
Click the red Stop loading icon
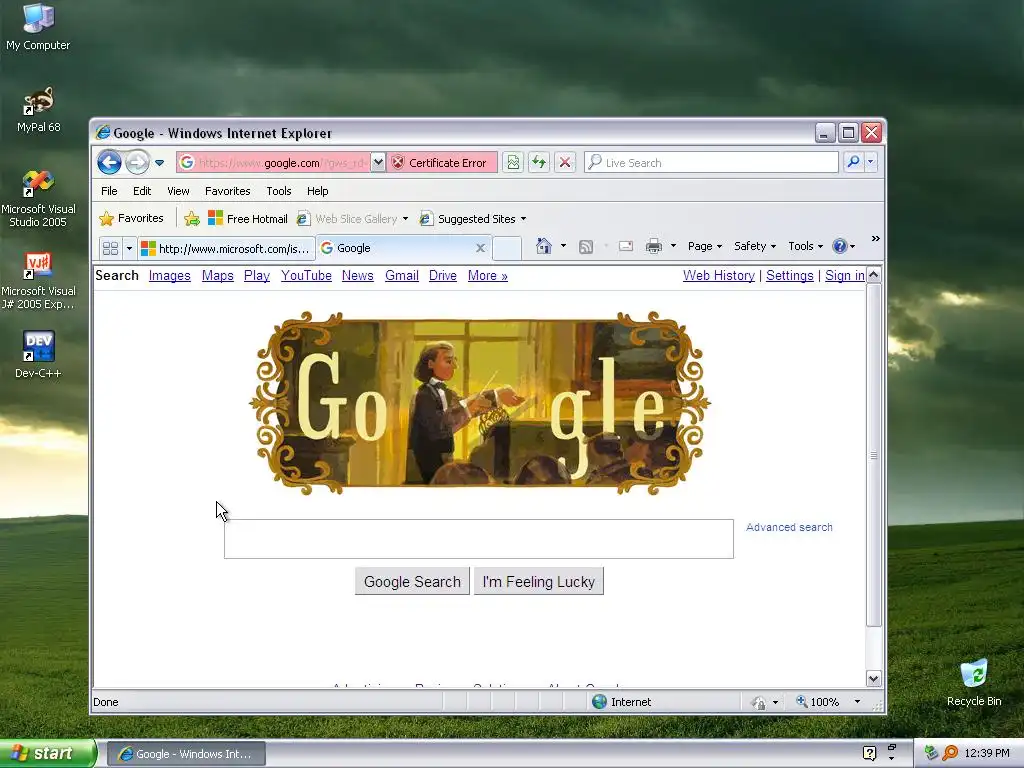tap(565, 163)
